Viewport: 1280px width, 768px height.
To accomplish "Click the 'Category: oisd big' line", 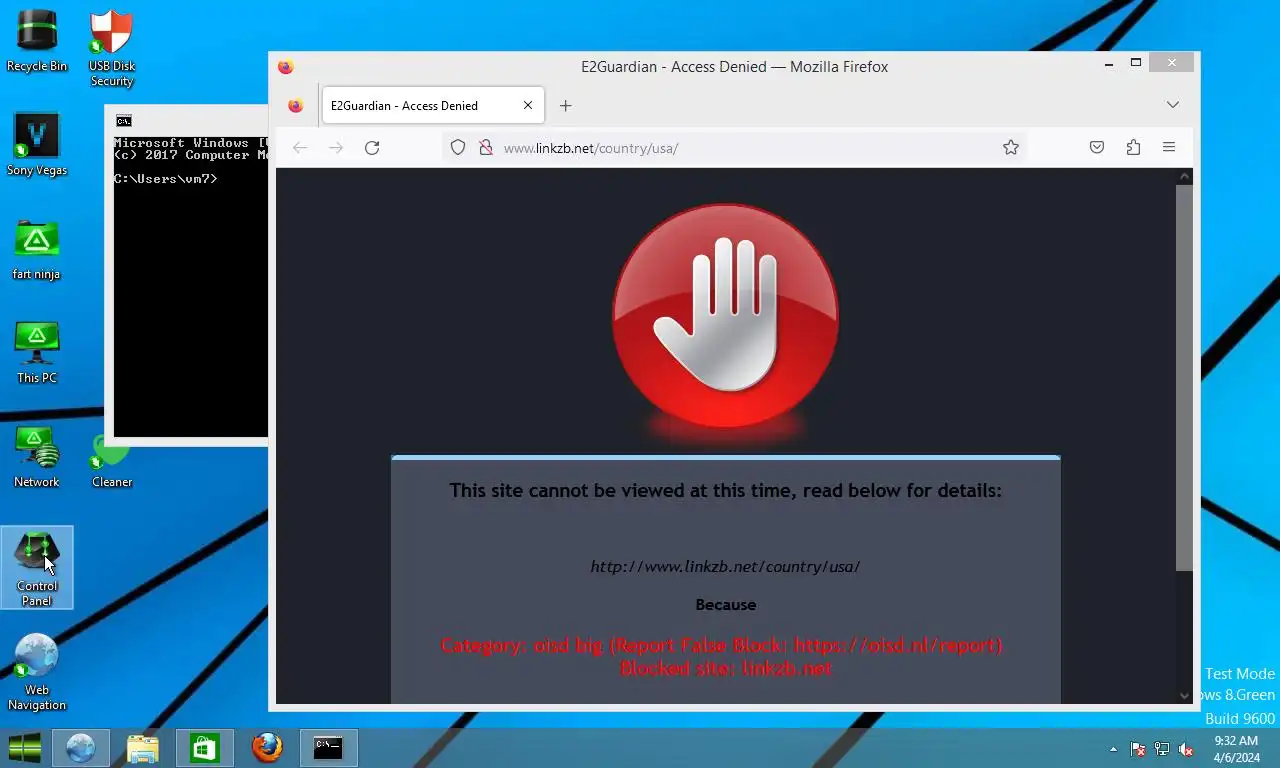I will point(722,645).
